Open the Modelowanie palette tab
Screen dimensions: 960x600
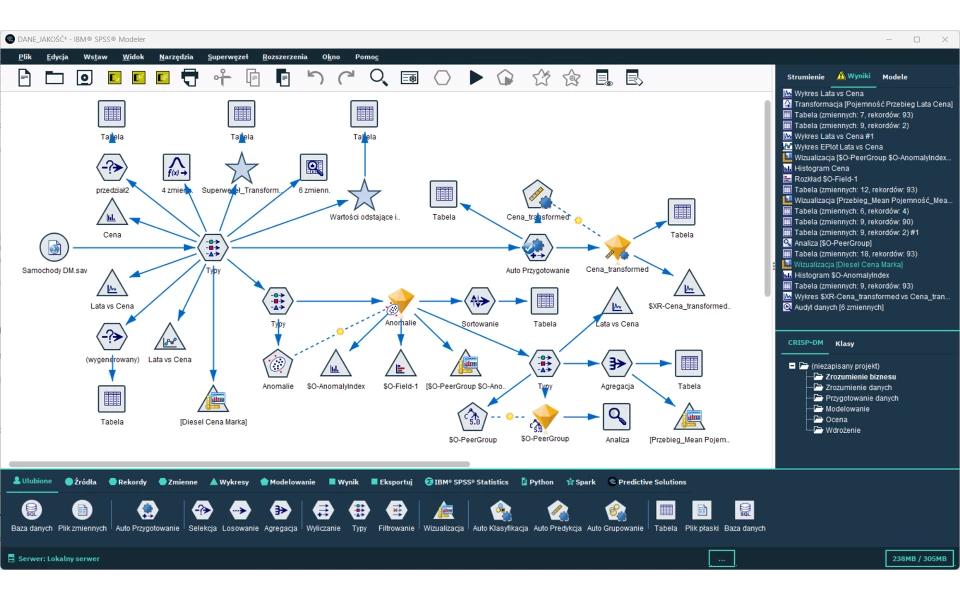point(288,482)
